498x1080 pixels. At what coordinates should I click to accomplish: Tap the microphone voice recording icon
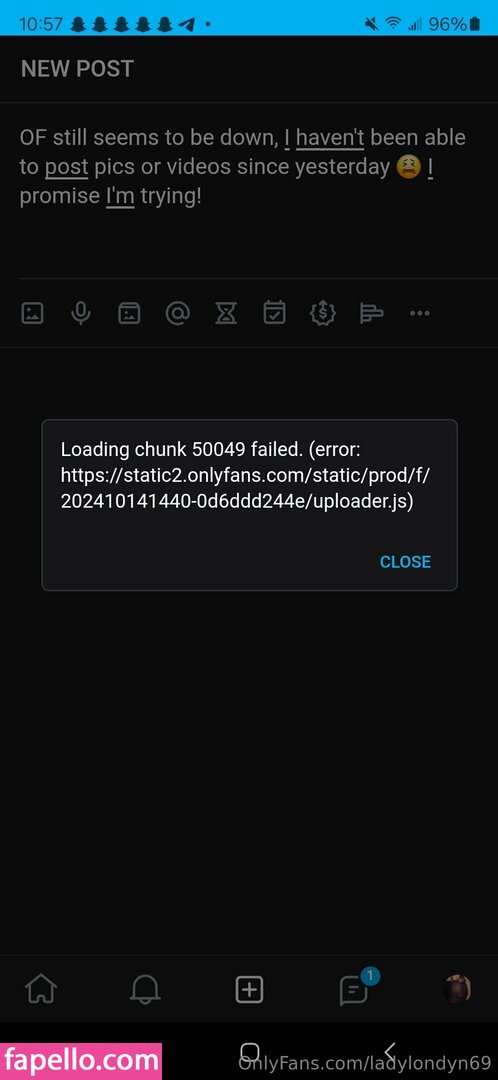pos(81,313)
